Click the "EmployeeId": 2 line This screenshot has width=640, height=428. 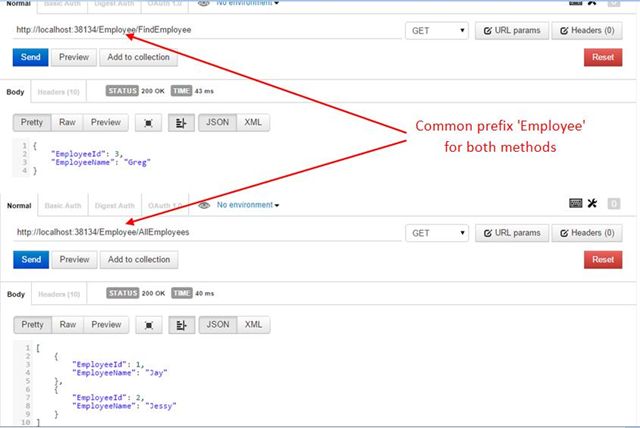tap(108, 397)
